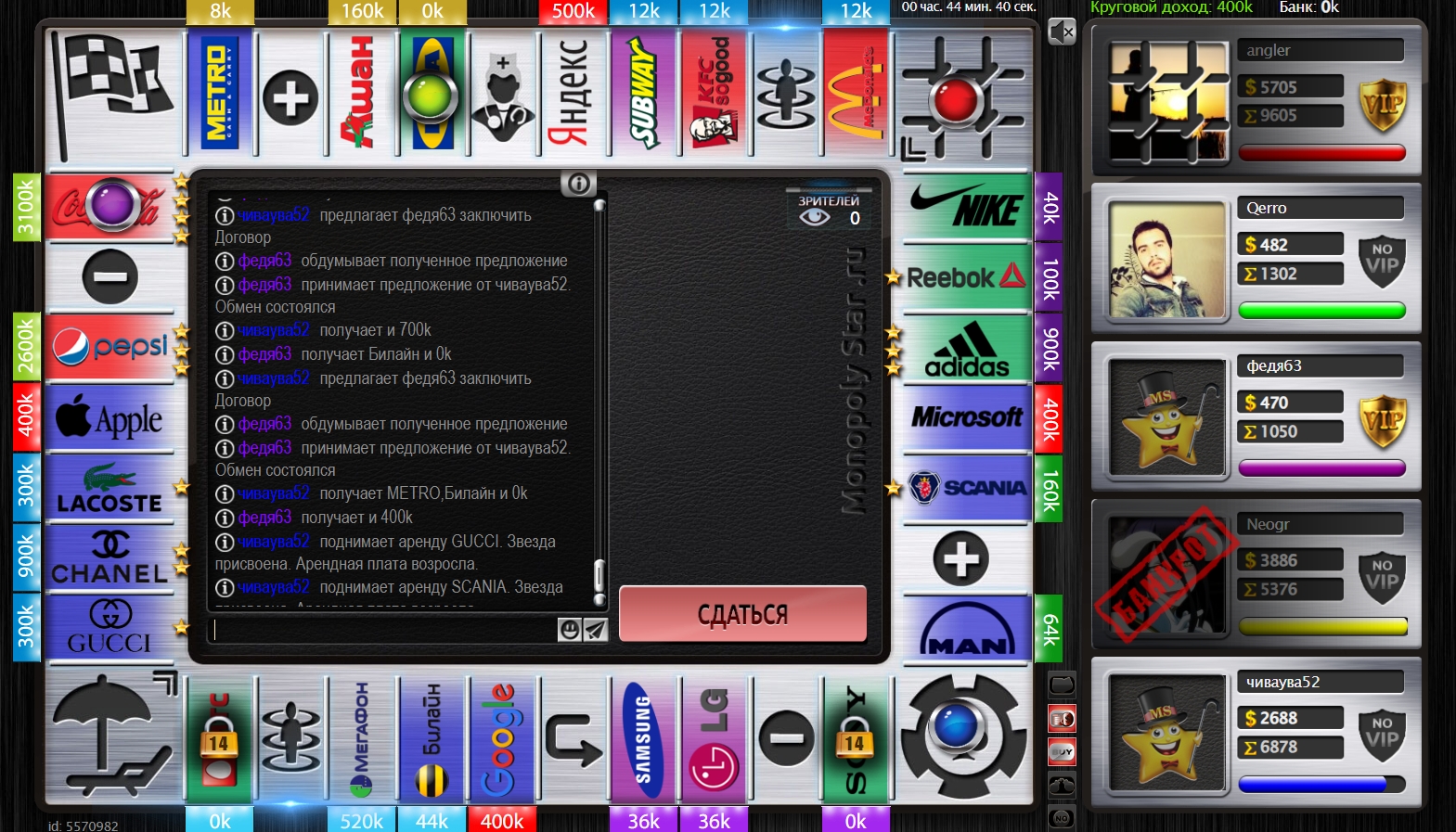Screen dimensions: 1456x832
Task: Click the Apple property tile
Action: pos(110,419)
